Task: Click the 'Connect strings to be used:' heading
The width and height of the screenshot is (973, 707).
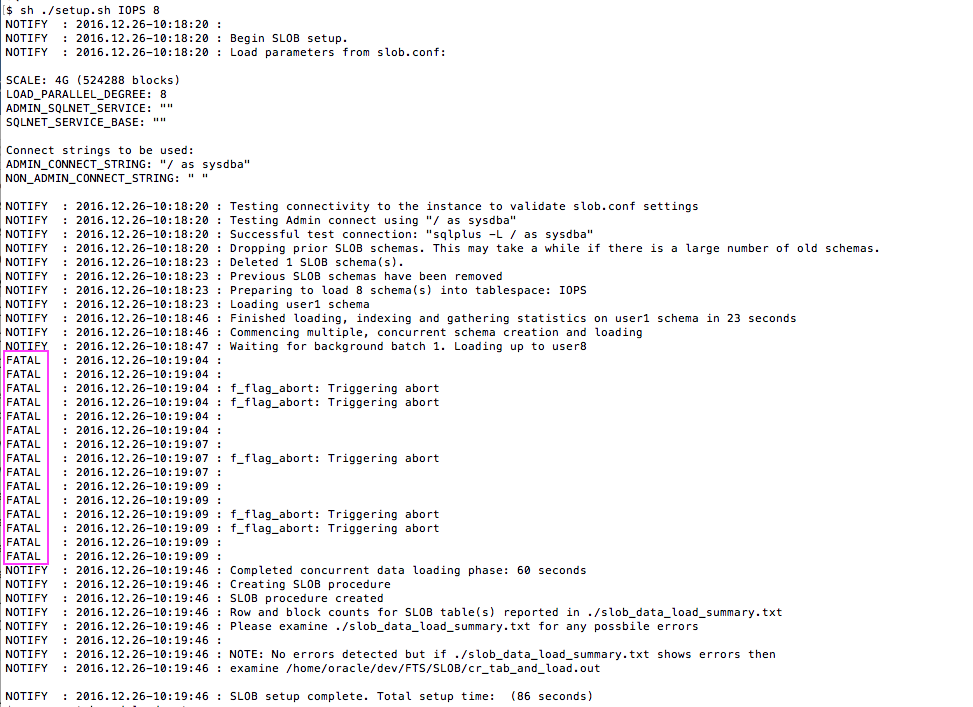Action: click(x=100, y=150)
